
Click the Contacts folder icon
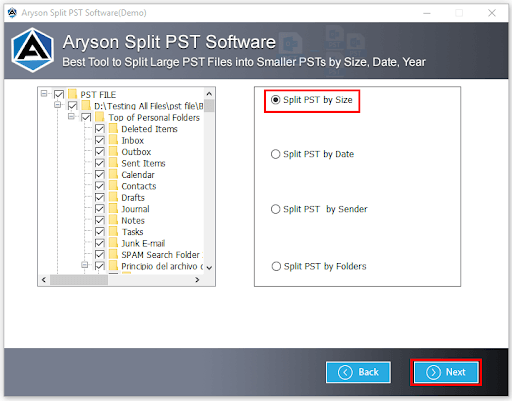114,186
